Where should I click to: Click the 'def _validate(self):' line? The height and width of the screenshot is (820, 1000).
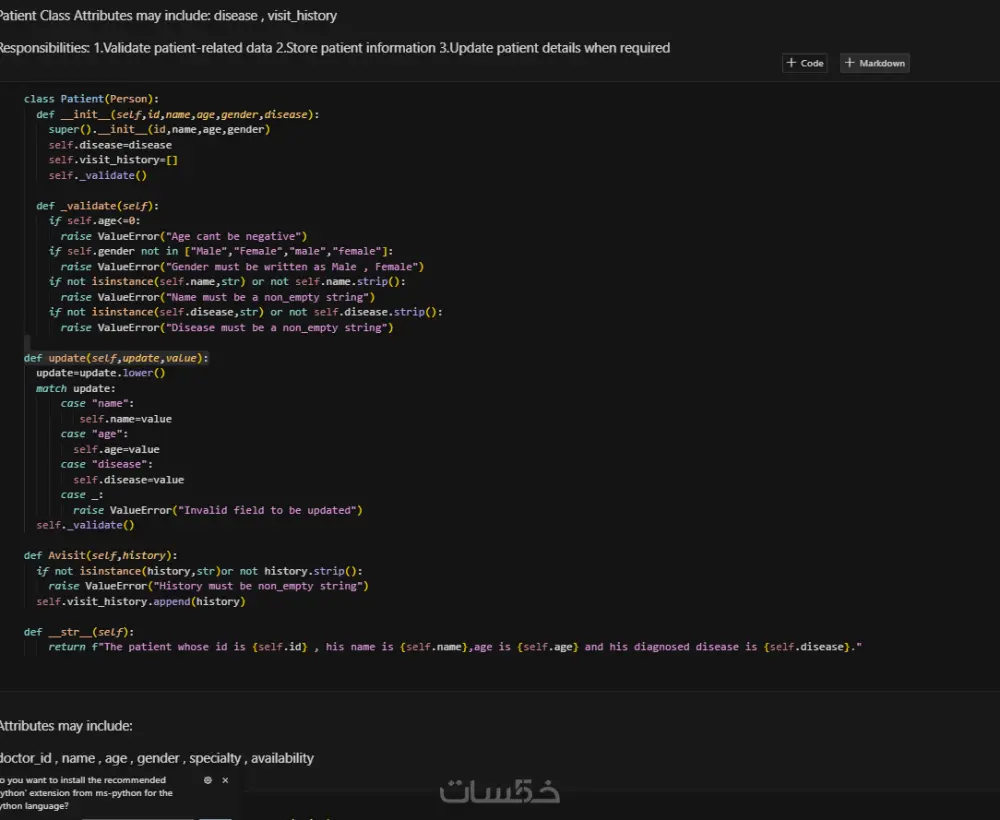(97, 206)
